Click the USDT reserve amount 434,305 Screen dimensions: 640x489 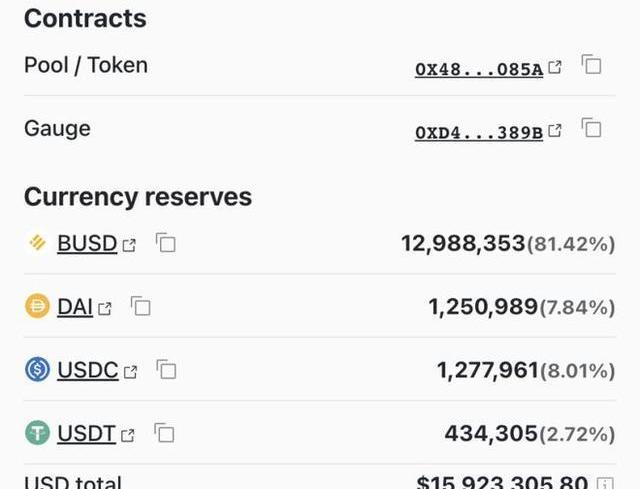click(491, 433)
